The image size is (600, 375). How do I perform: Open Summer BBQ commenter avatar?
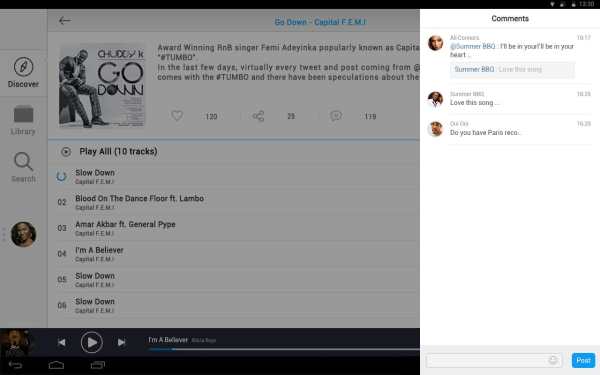pos(435,99)
